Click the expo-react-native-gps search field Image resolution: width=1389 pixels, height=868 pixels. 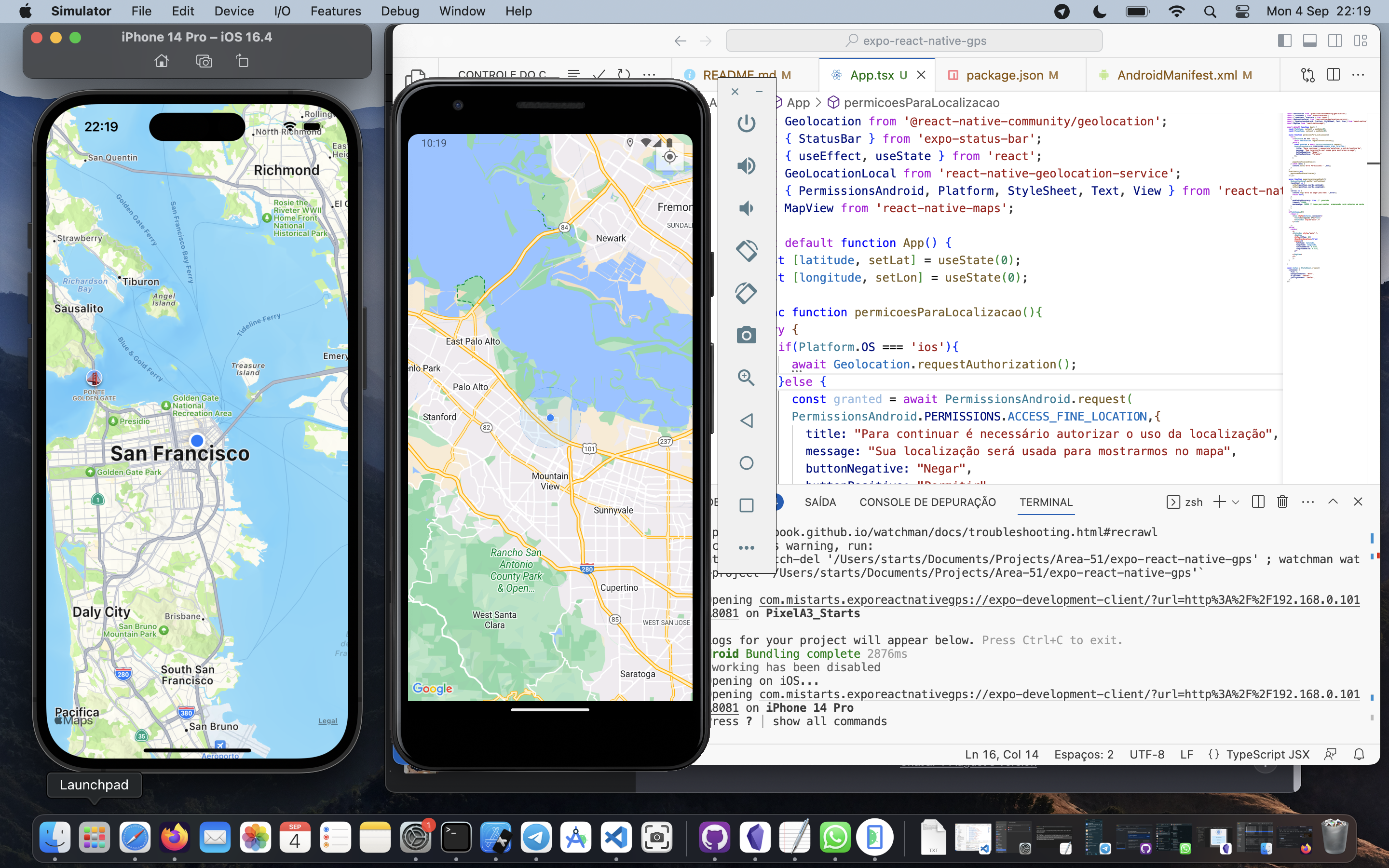coord(914,41)
